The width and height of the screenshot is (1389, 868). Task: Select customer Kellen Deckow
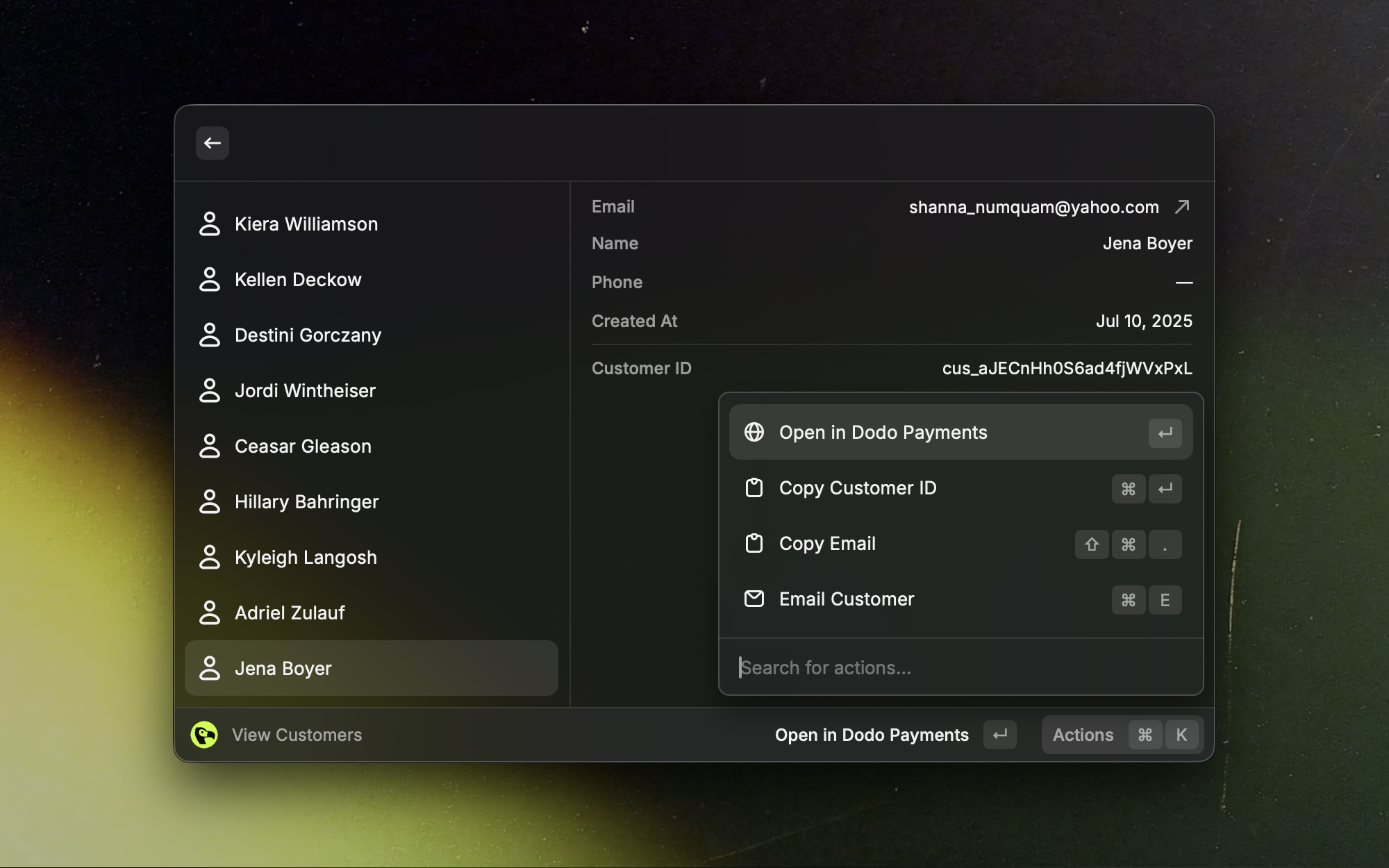(298, 279)
